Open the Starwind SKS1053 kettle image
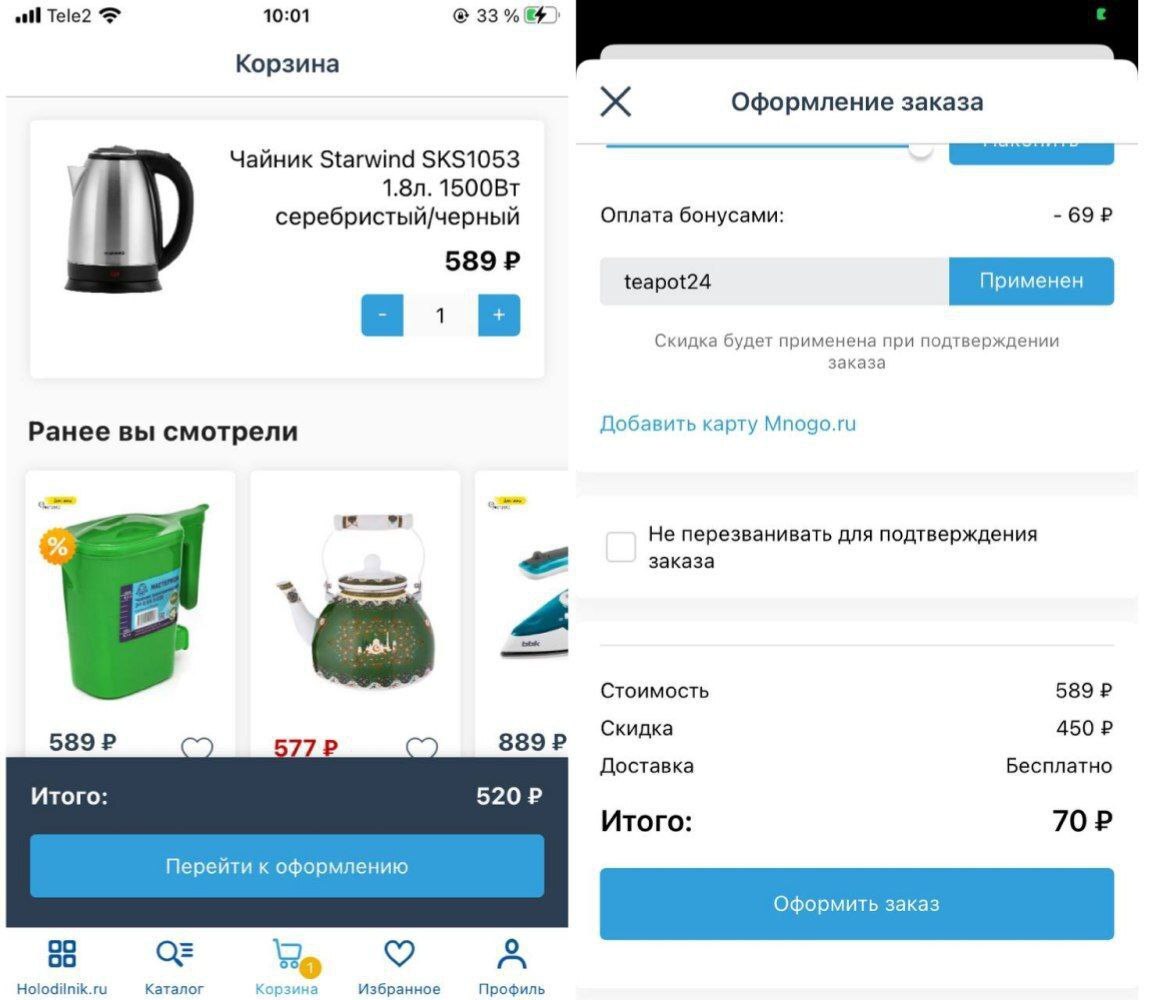The image size is (1161, 1000). click(129, 219)
